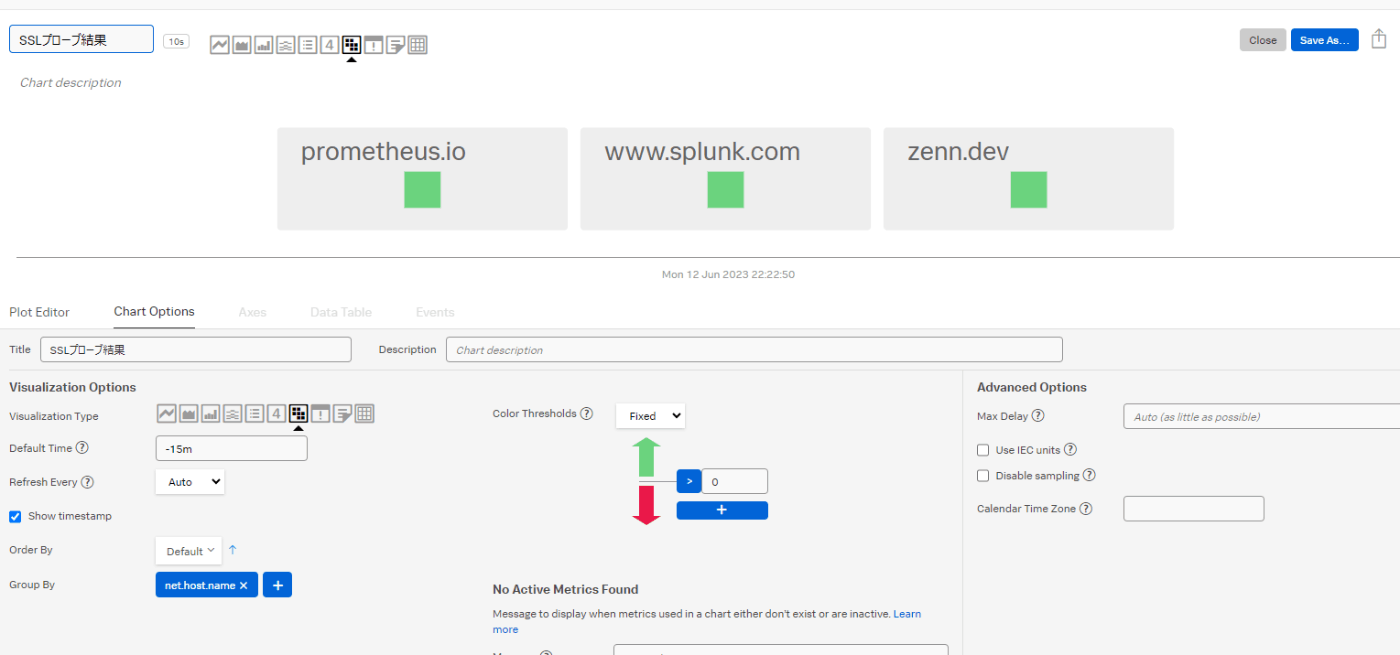The image size is (1400, 655).
Task: Change the threshold greater-than operator button
Action: coord(689,481)
